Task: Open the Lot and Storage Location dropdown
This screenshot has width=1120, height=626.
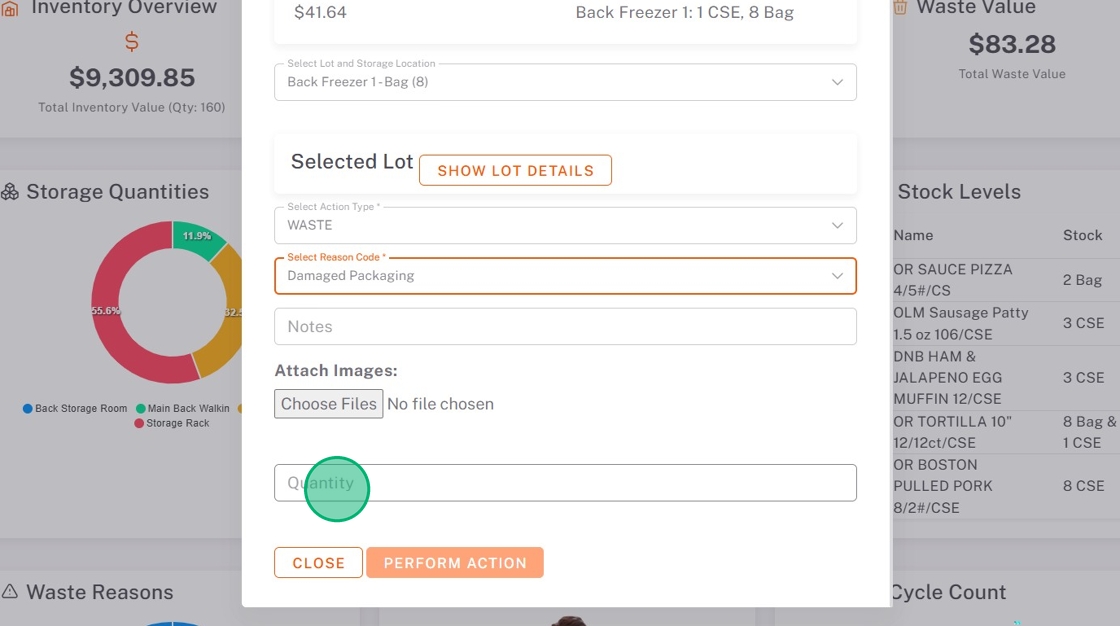Action: [565, 82]
